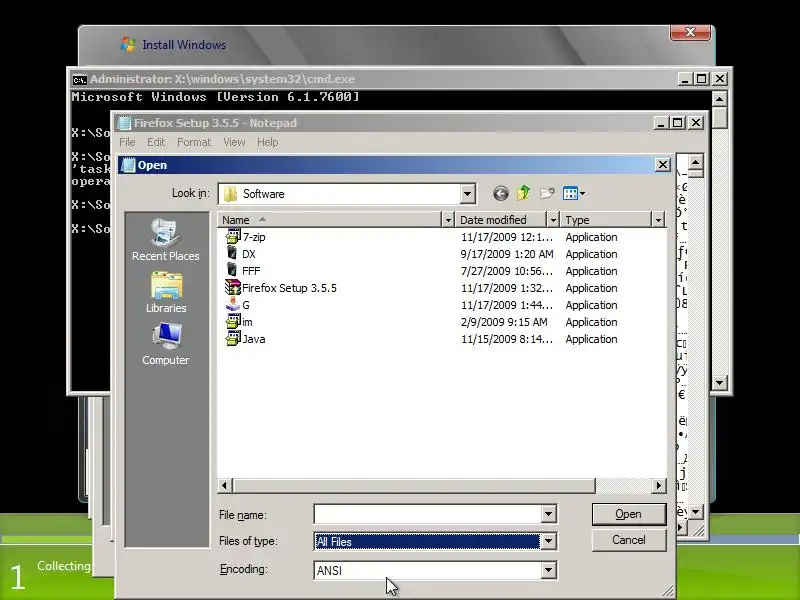Select the Firefox Setup 3.5.5 file icon
800x600 pixels.
(x=233, y=288)
